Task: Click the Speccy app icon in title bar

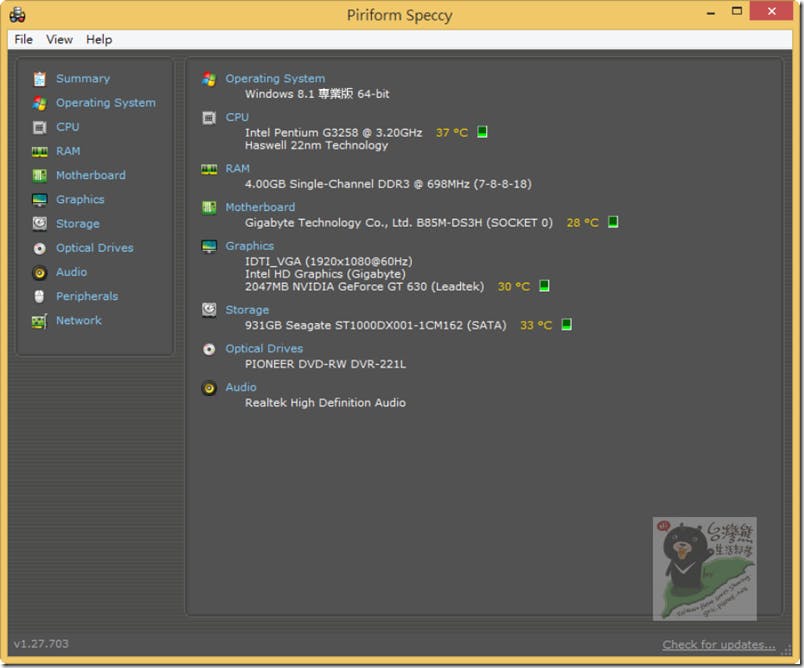Action: click(17, 15)
